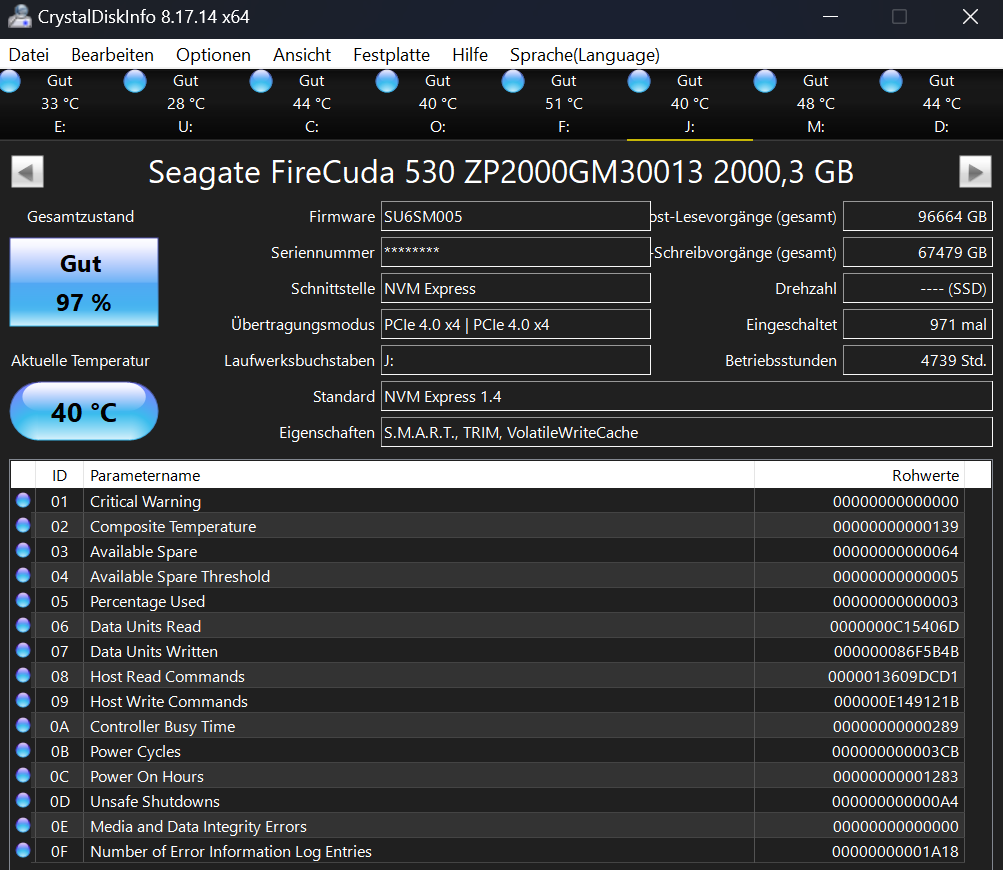Click status orb of Power On Hours row
1003x870 pixels.
click(23, 775)
